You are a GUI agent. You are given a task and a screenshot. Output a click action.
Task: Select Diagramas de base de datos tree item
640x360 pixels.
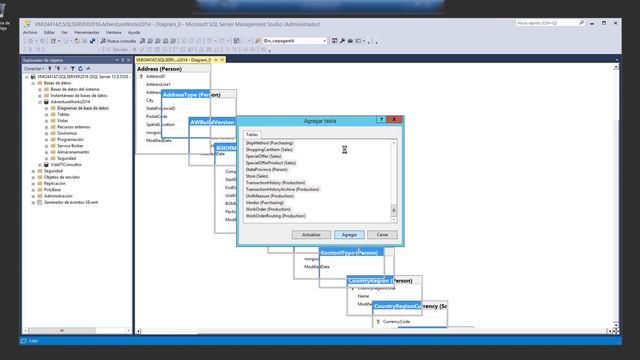(83, 108)
